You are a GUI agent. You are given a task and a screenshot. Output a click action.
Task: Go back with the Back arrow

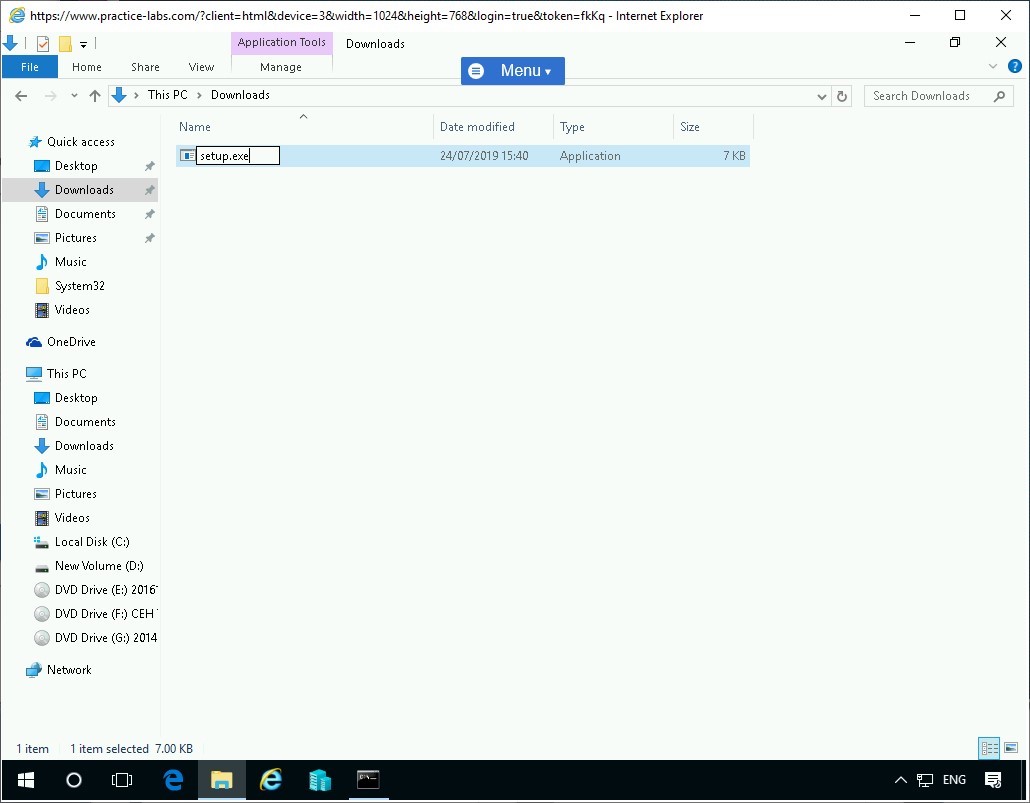tap(21, 96)
